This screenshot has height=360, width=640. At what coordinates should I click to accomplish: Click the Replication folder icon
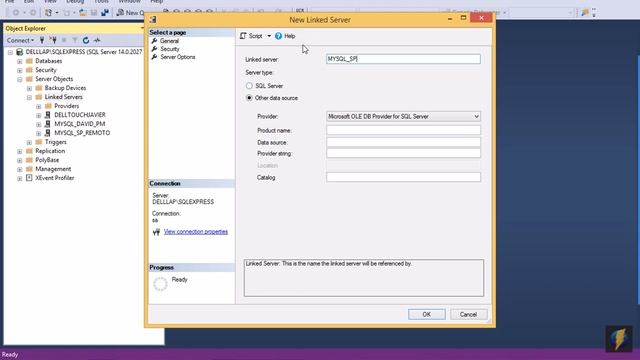click(x=29, y=151)
